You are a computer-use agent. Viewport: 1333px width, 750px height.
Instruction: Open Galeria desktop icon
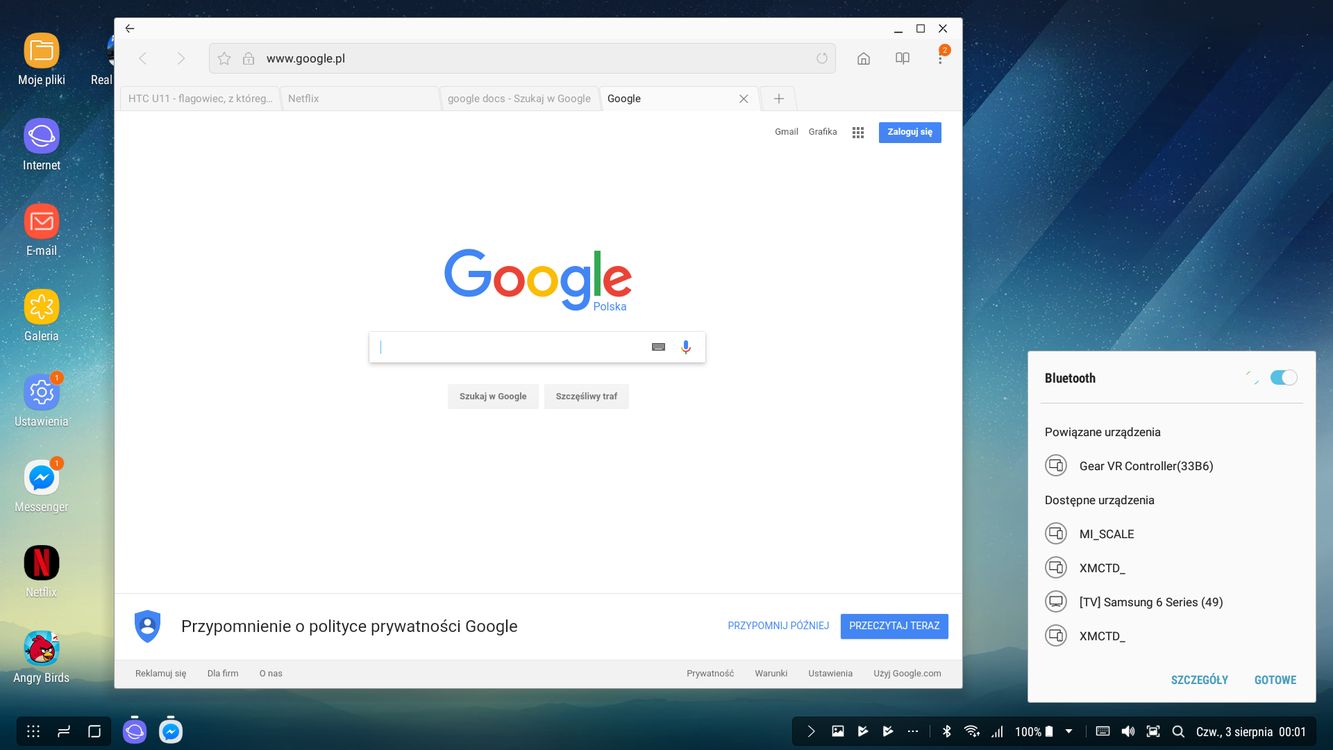41,306
